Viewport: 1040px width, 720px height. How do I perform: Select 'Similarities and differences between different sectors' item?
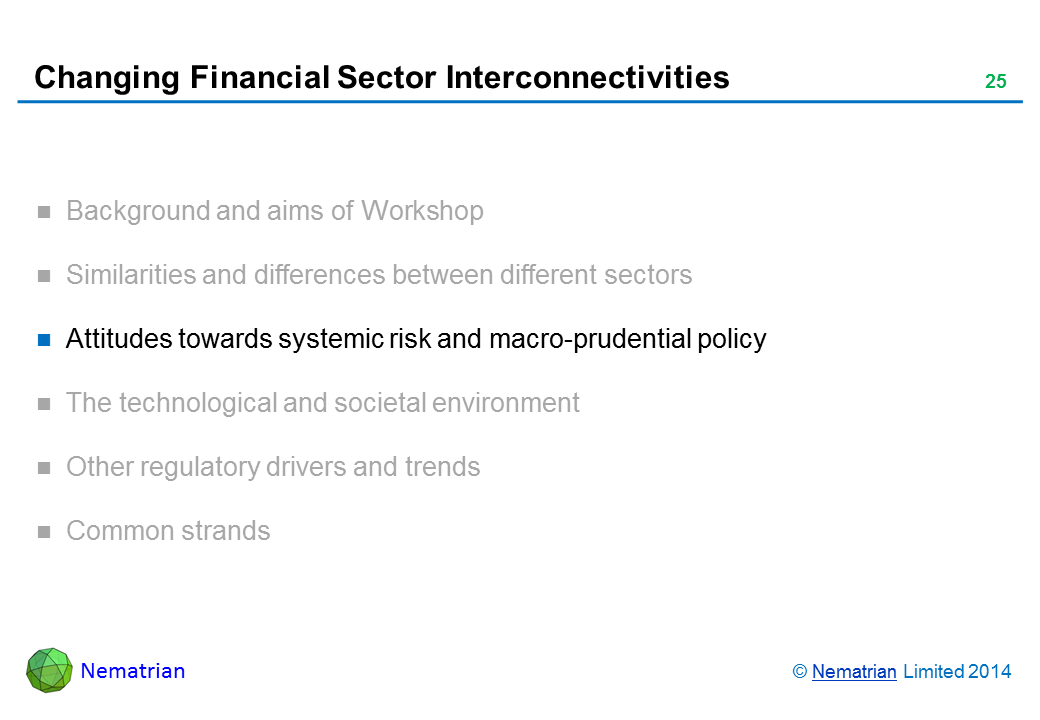(378, 275)
